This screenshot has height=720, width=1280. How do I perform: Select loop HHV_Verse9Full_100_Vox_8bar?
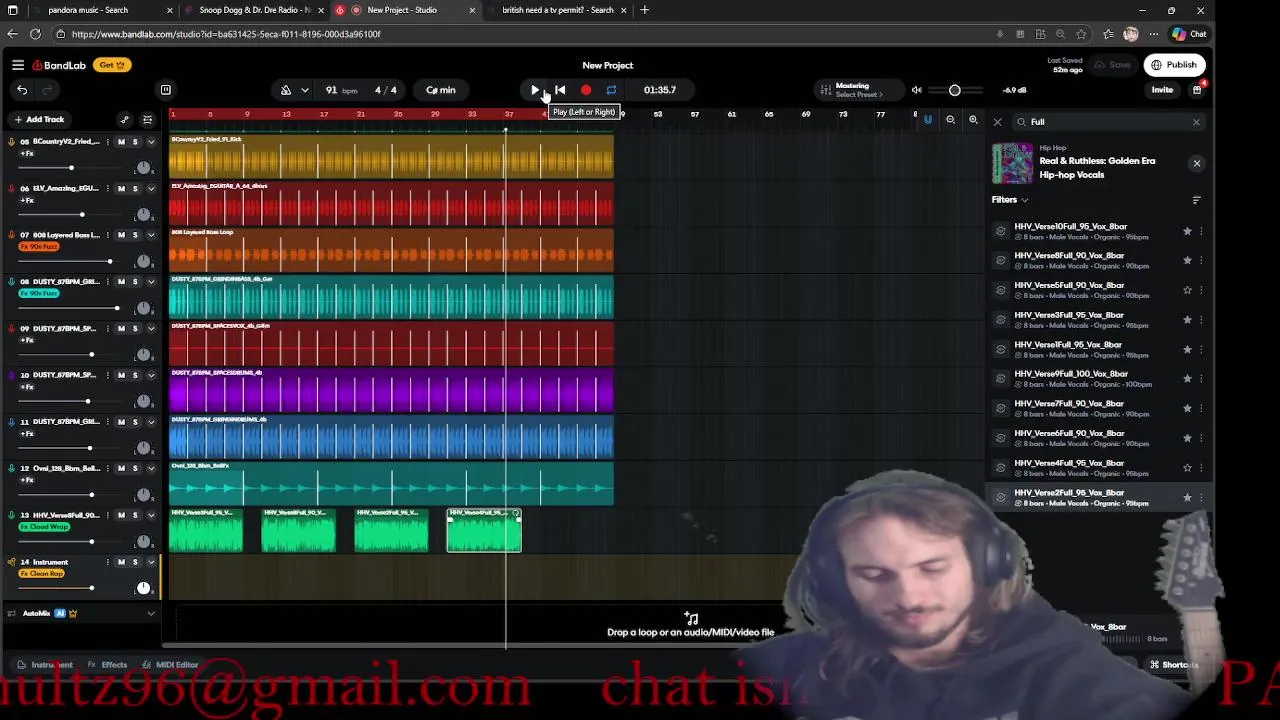1099,379
